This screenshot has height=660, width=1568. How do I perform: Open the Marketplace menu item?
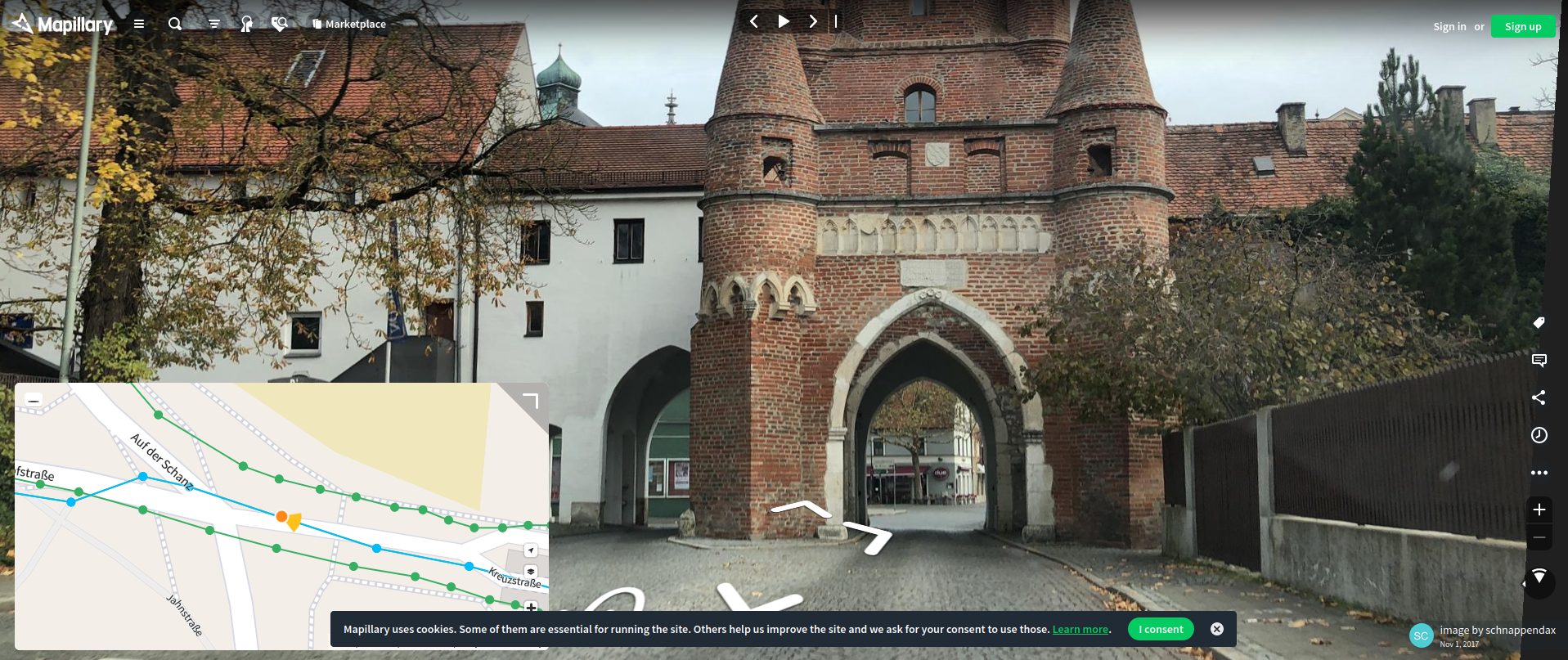[x=349, y=25]
